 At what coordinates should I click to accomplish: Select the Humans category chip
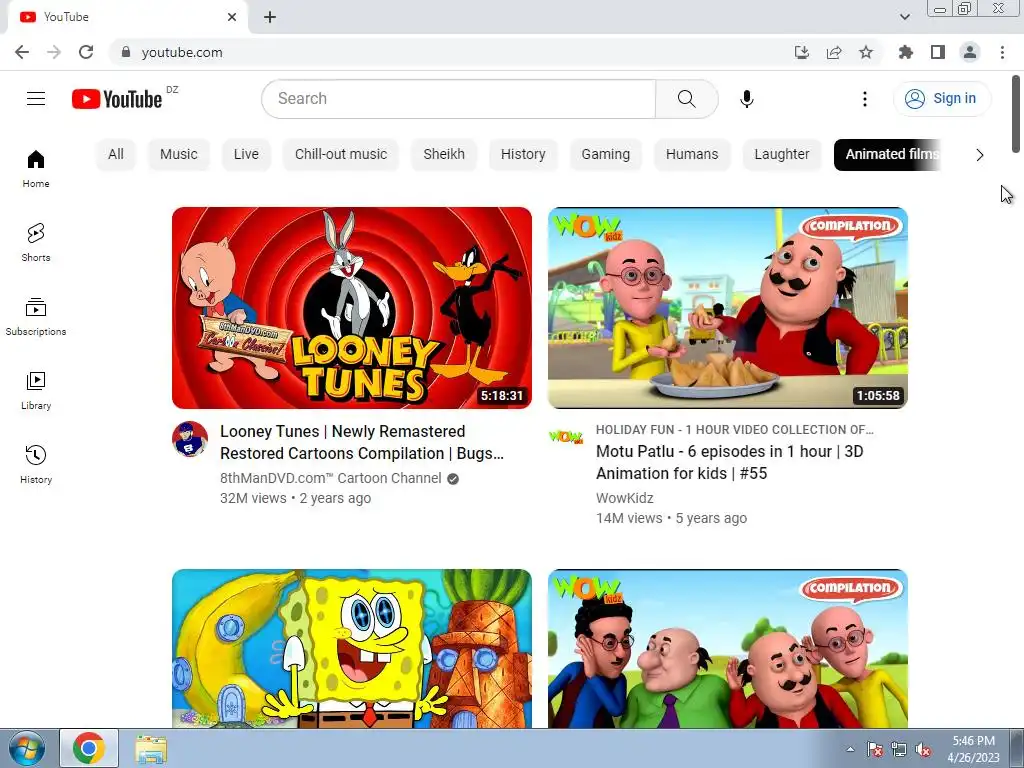[692, 154]
